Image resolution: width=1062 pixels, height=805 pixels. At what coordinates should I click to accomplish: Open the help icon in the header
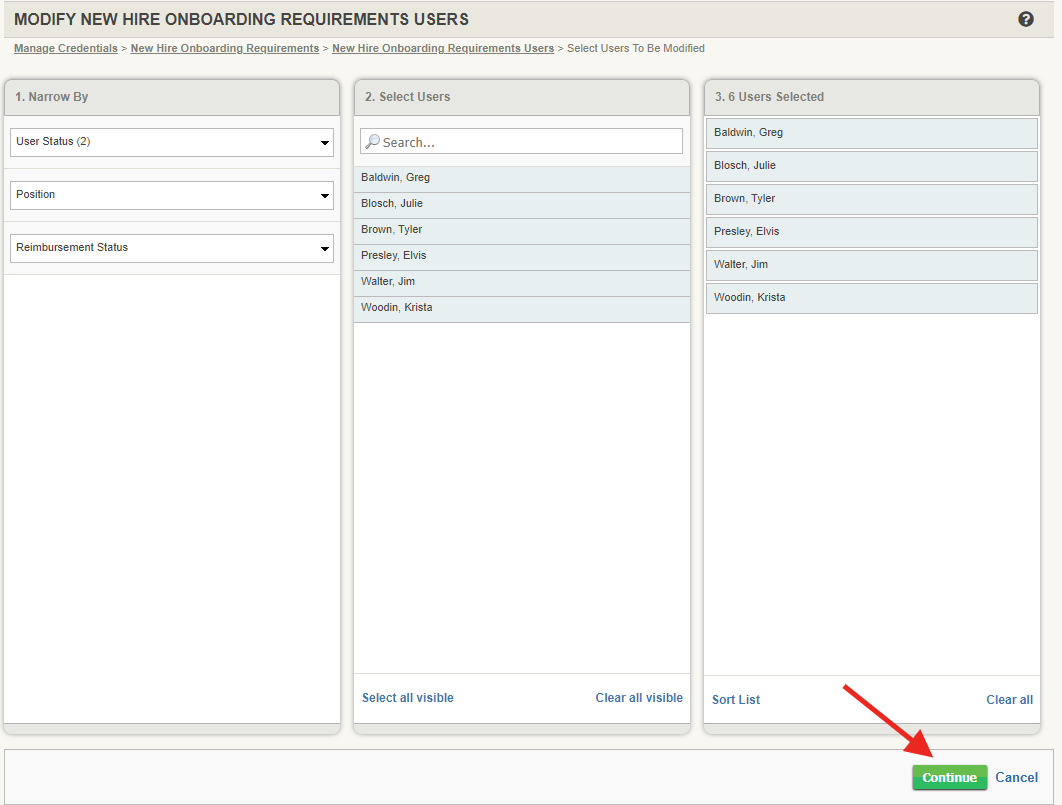tap(1025, 18)
